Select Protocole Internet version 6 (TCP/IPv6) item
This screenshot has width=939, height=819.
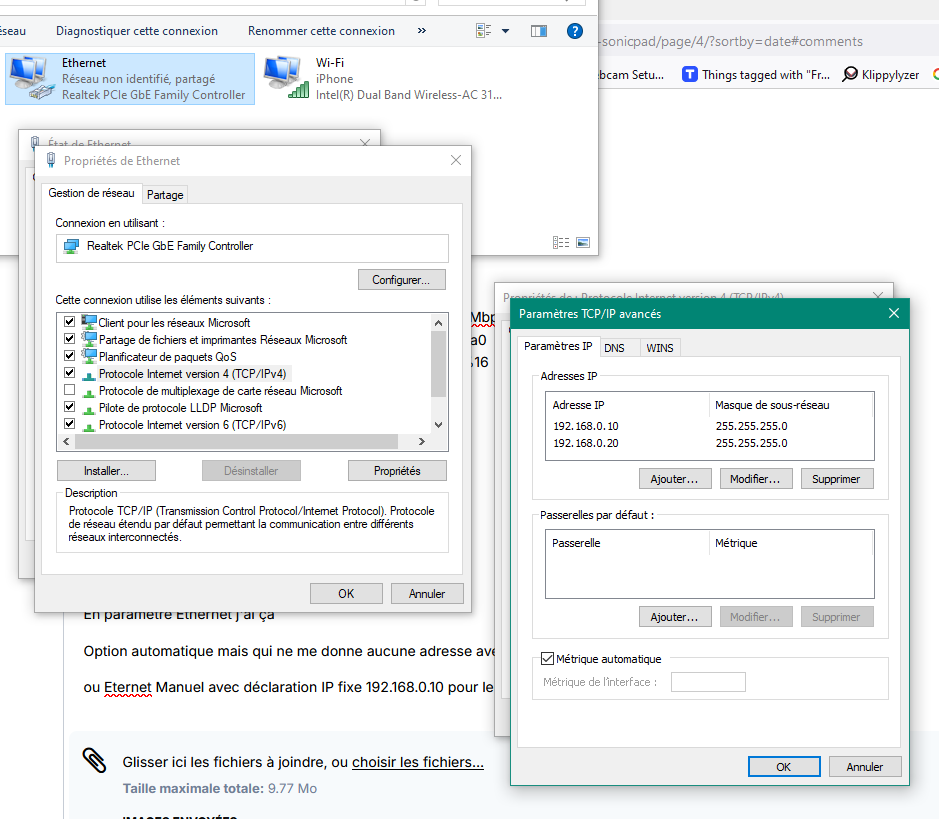(192, 425)
